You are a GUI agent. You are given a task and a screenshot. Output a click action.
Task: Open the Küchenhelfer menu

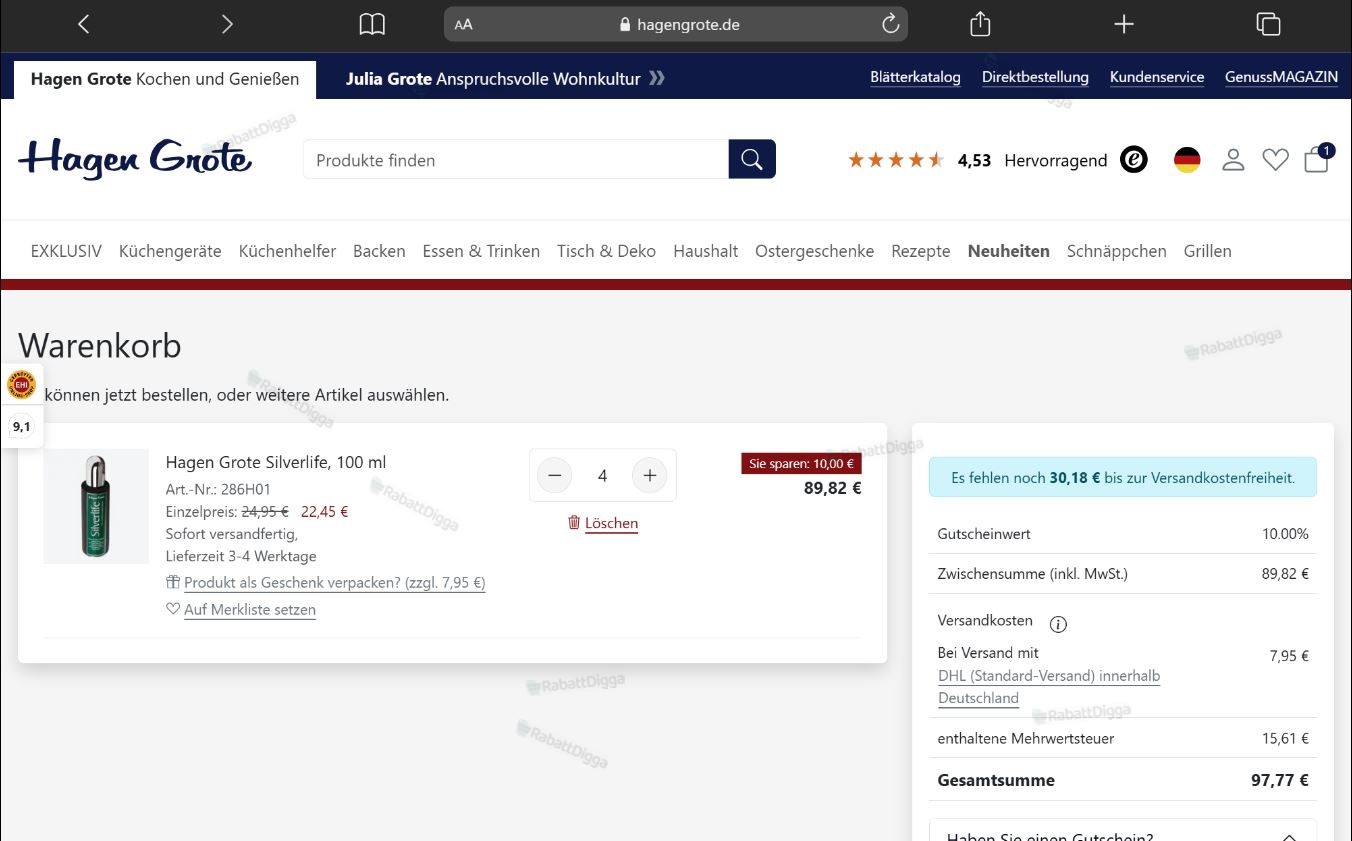pos(287,251)
